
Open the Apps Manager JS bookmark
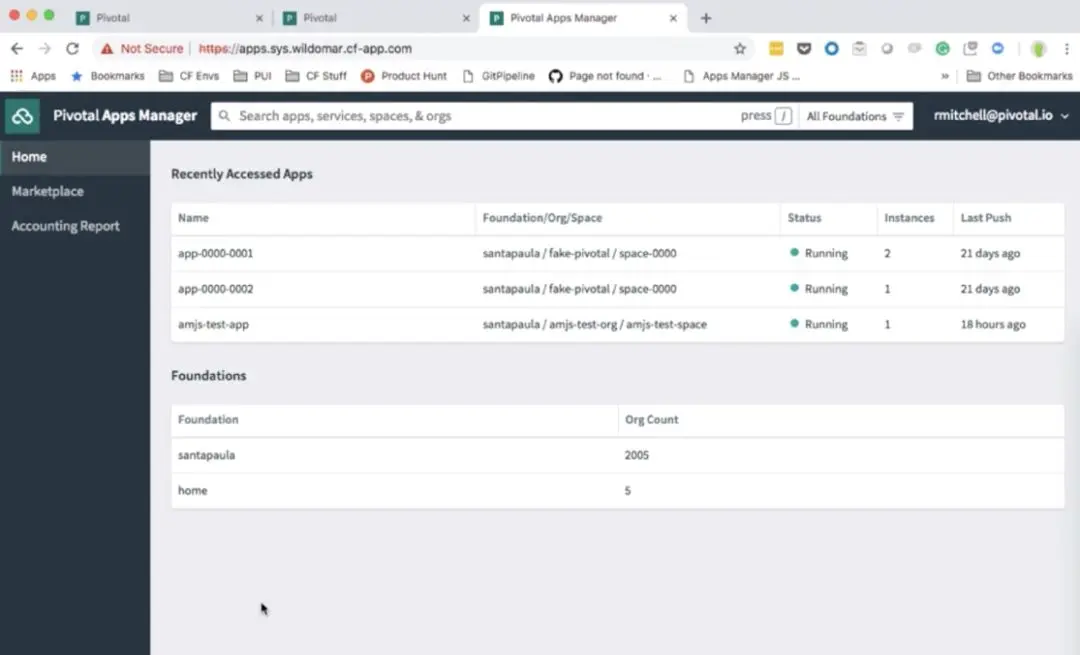click(741, 76)
